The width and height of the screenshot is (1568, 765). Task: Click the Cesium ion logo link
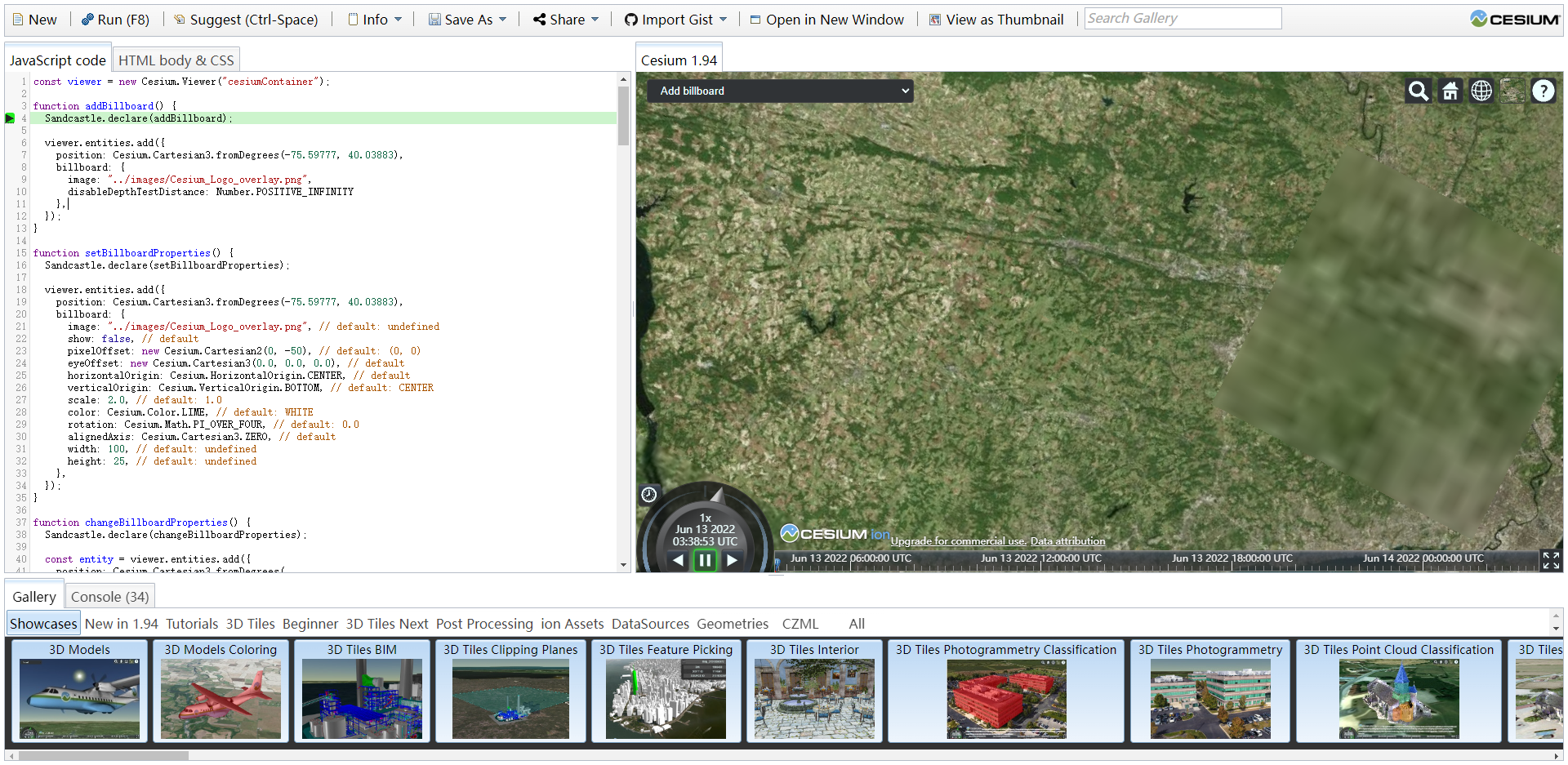click(835, 534)
